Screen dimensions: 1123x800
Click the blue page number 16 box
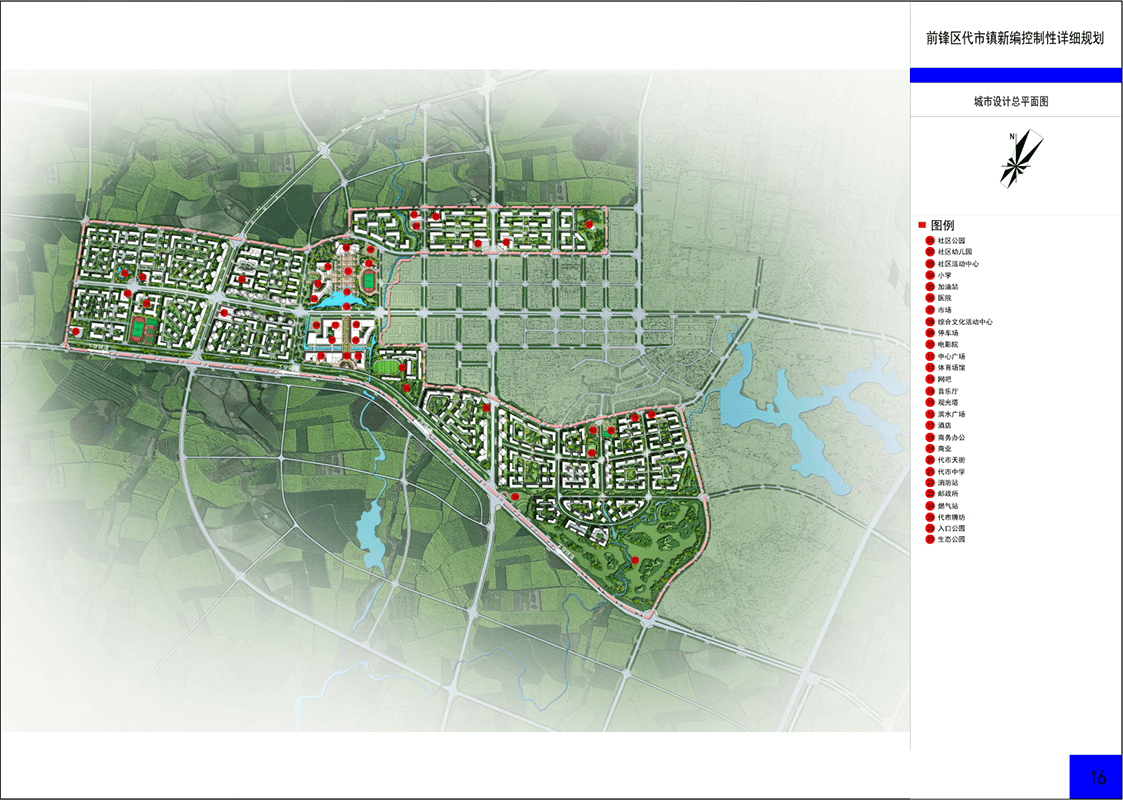tap(1096, 777)
